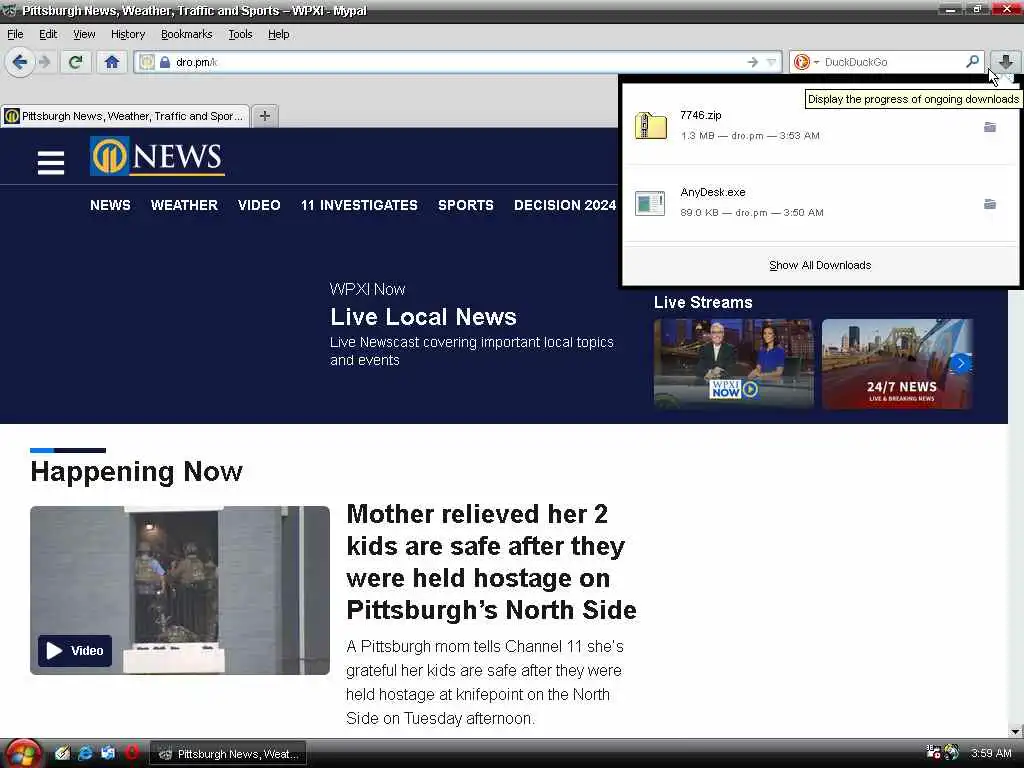Advance the Live Streams carousel arrow

pyautogui.click(x=961, y=363)
